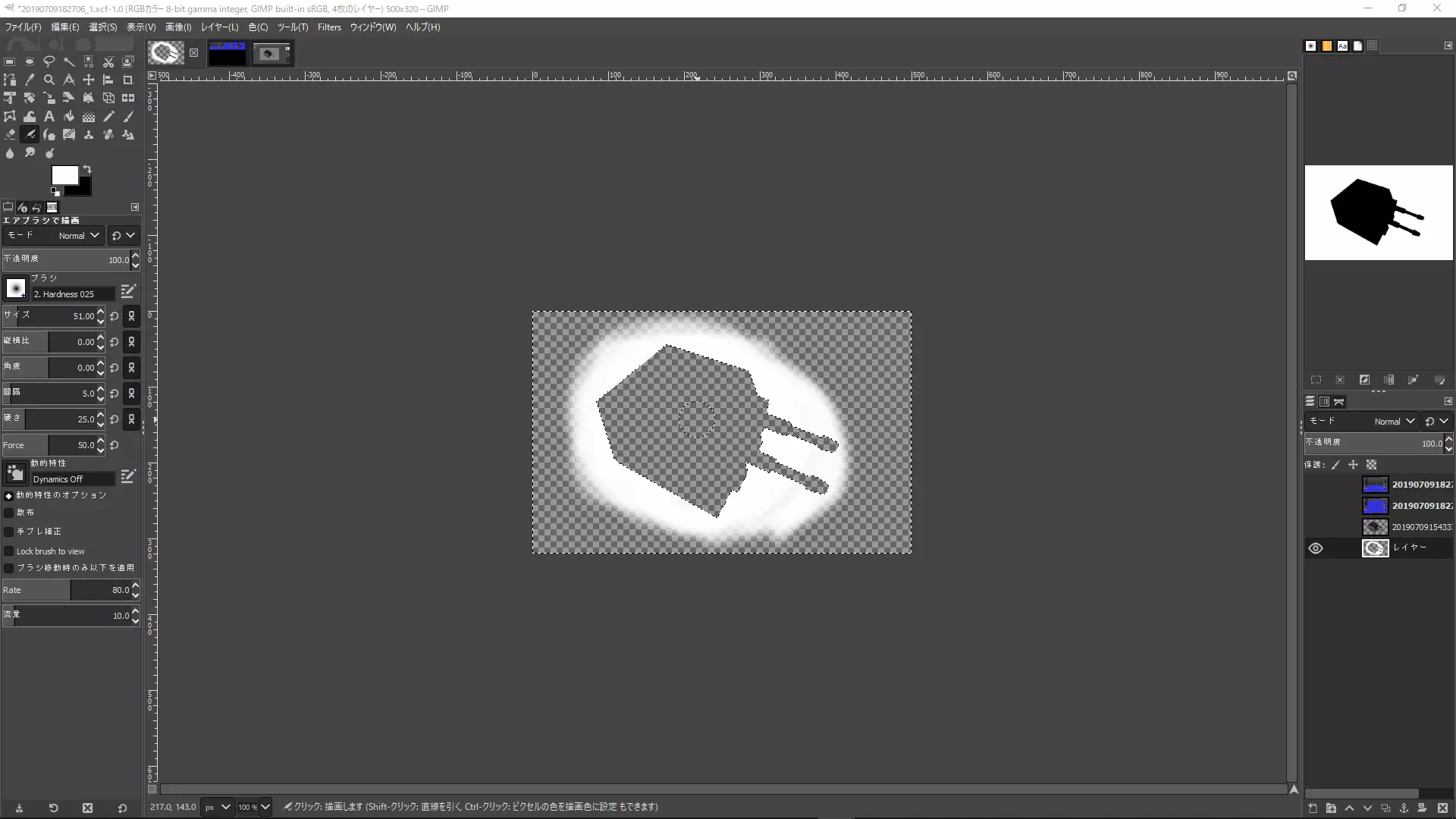Screen dimensions: 1456x819
Task: Open the Filters menu
Action: [x=329, y=27]
